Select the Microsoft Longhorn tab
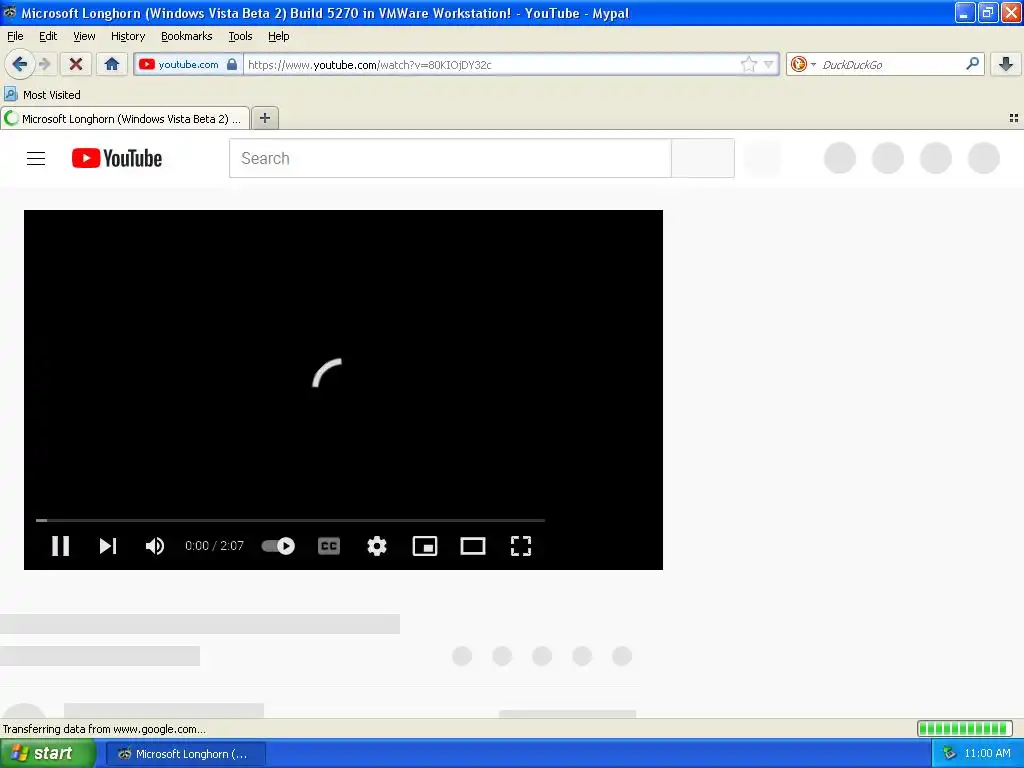The height and width of the screenshot is (768, 1024). 125,118
